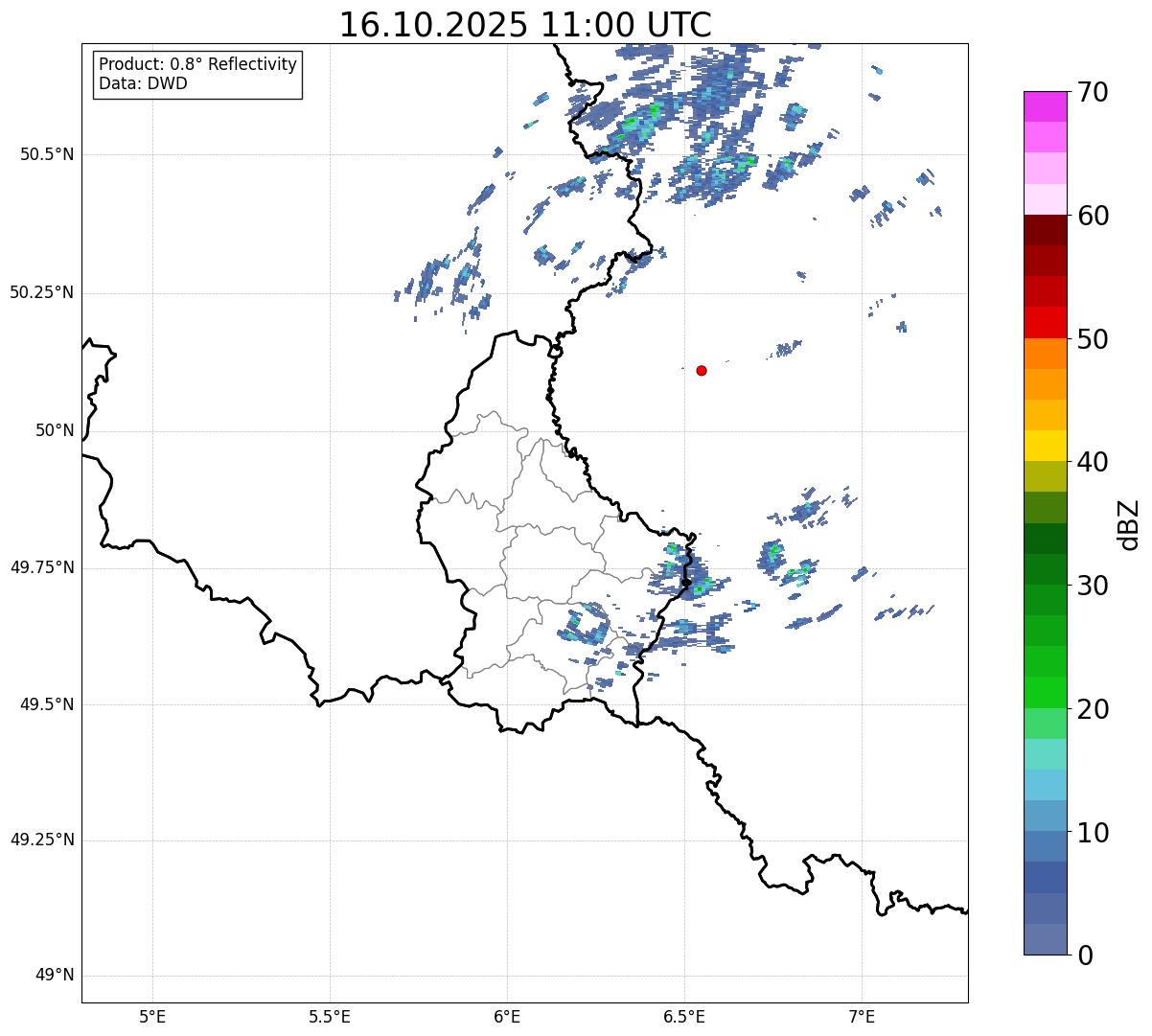
Task: Click the 6.5°E longitude label
Action: (x=684, y=1016)
